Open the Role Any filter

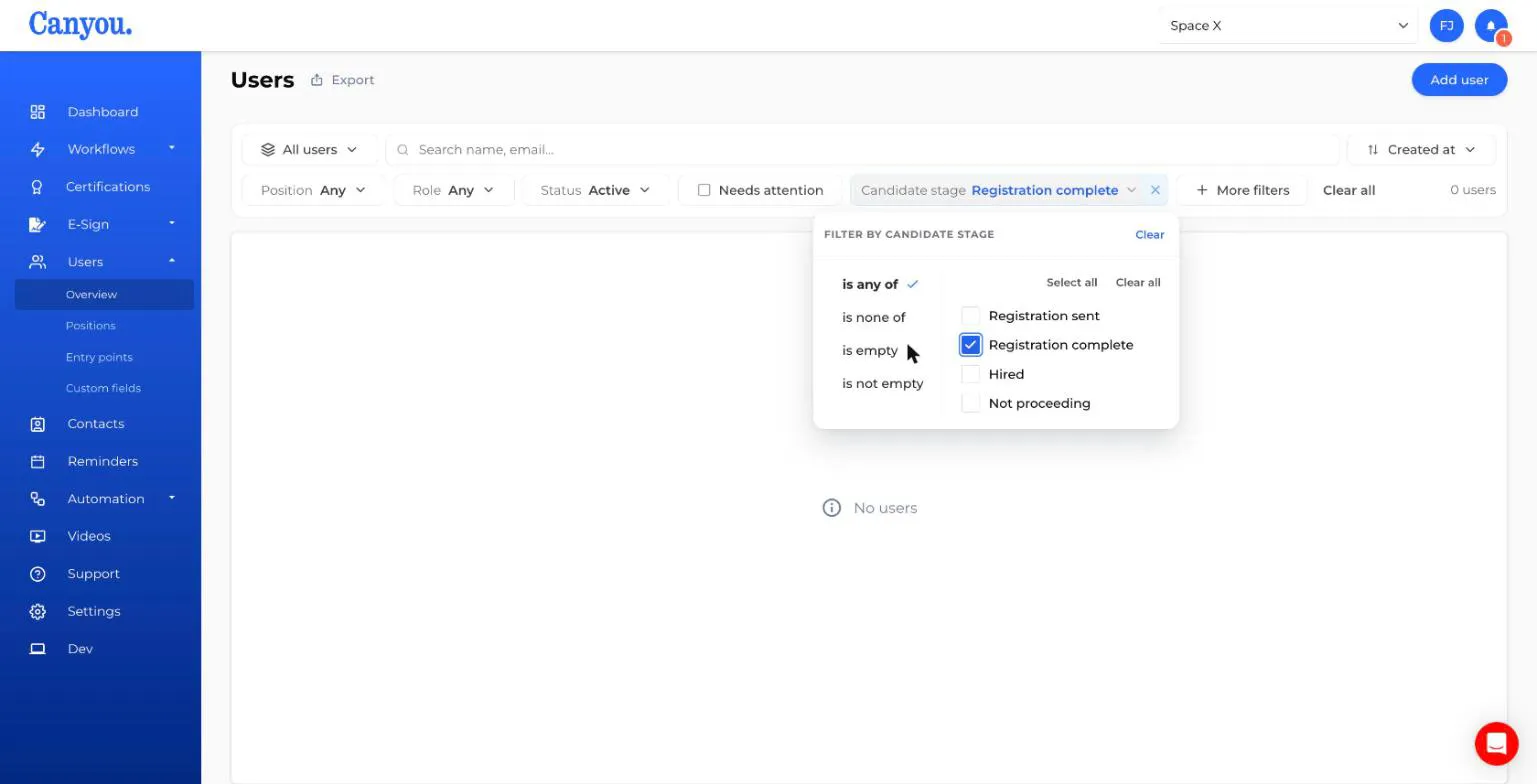(453, 190)
